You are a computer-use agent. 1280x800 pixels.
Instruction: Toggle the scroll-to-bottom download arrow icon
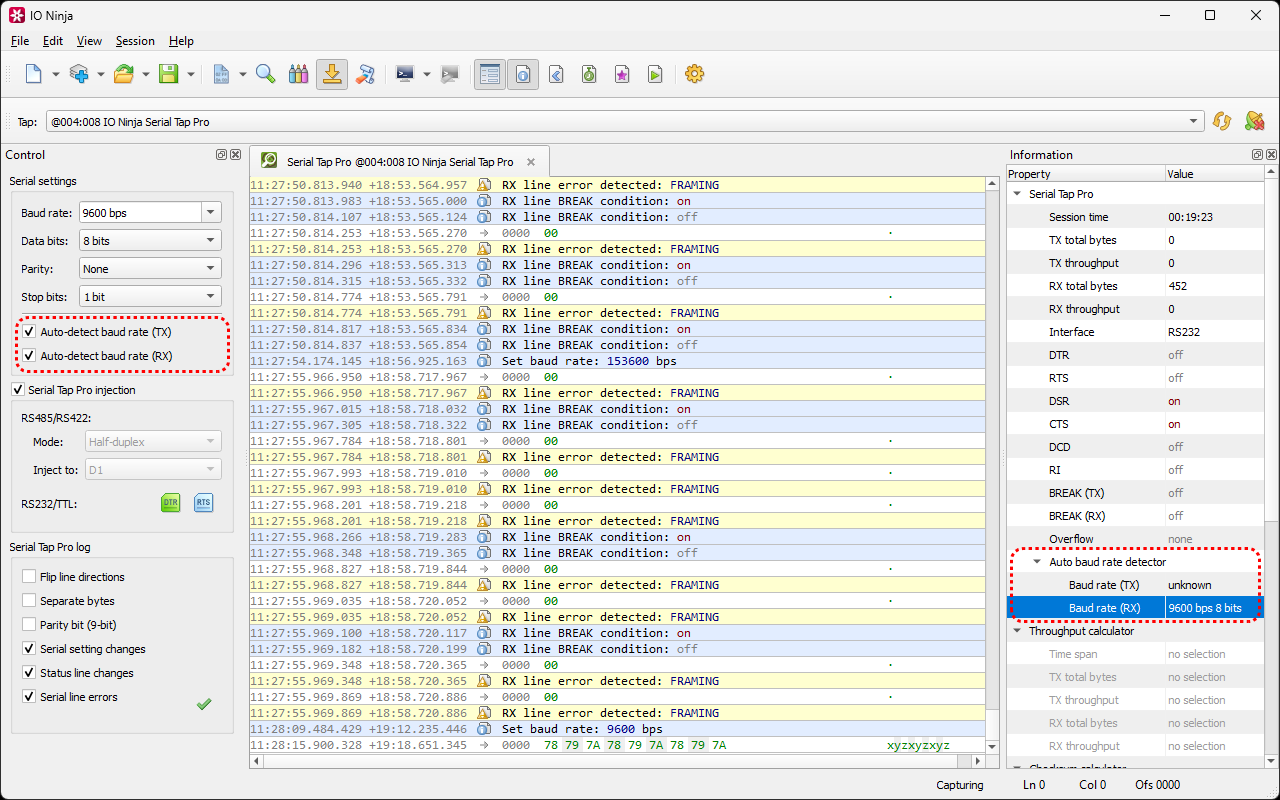332,74
